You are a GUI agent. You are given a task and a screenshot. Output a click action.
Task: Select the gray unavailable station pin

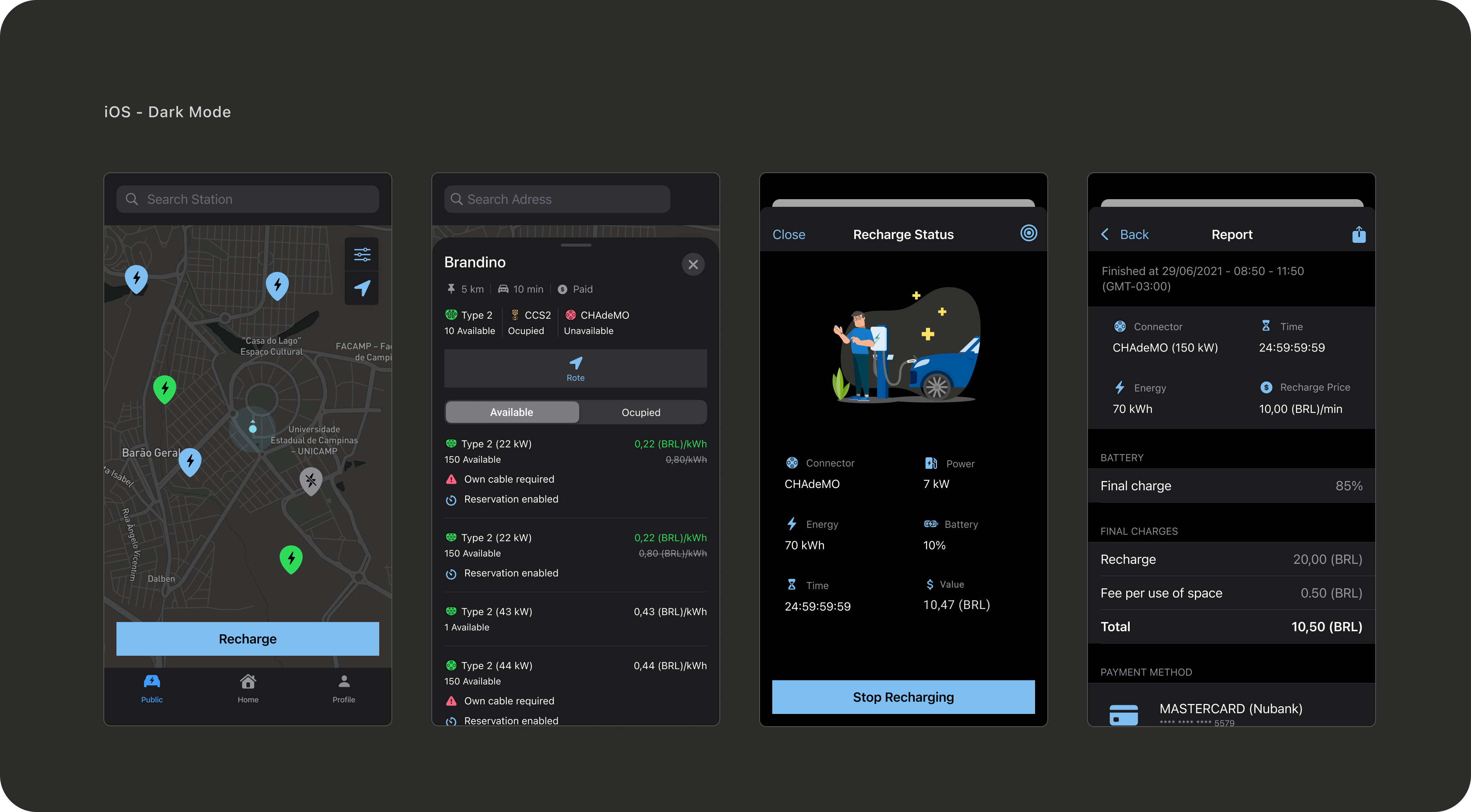tap(311, 480)
